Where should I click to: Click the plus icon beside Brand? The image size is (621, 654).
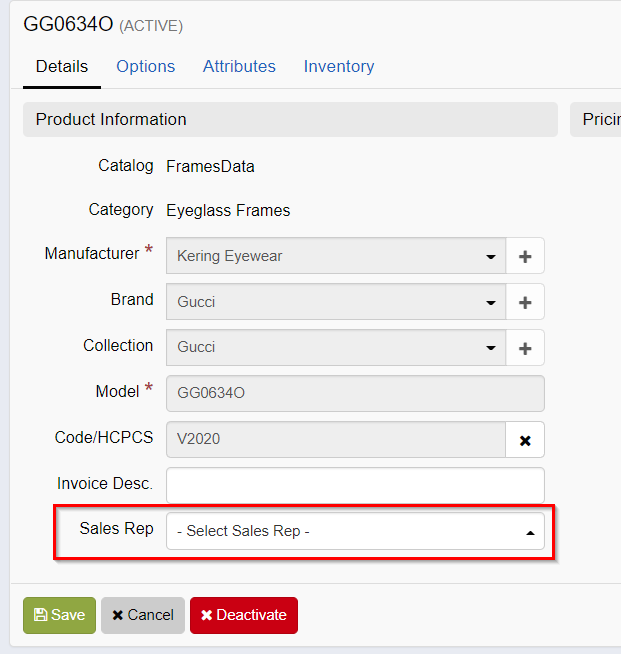tap(525, 302)
